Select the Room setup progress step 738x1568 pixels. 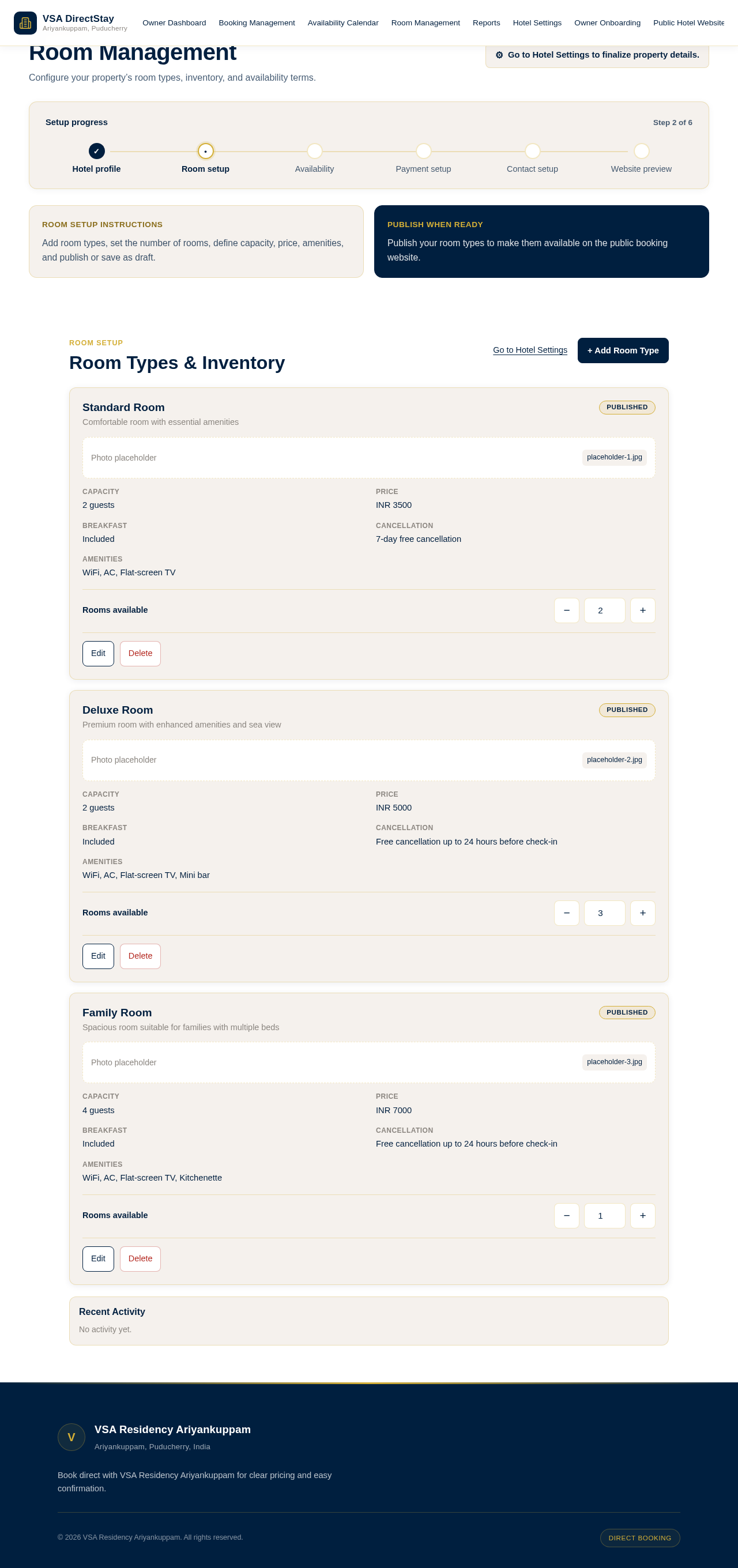coord(205,151)
